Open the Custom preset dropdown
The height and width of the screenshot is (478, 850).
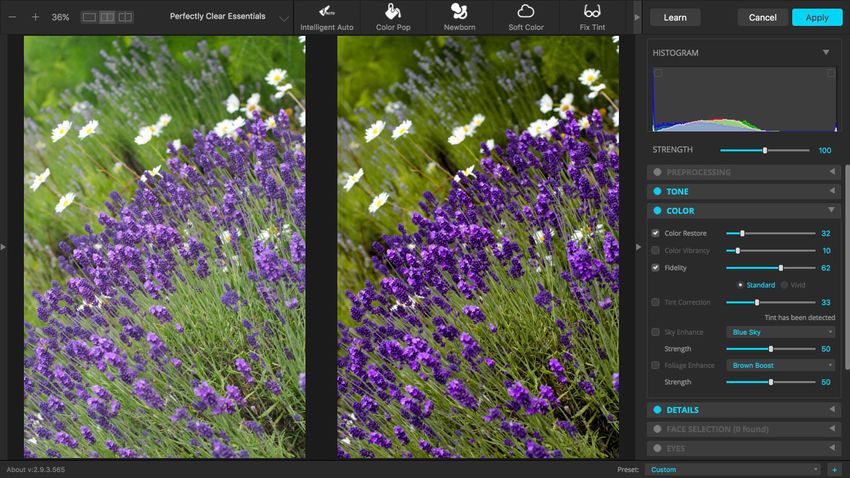tap(734, 469)
